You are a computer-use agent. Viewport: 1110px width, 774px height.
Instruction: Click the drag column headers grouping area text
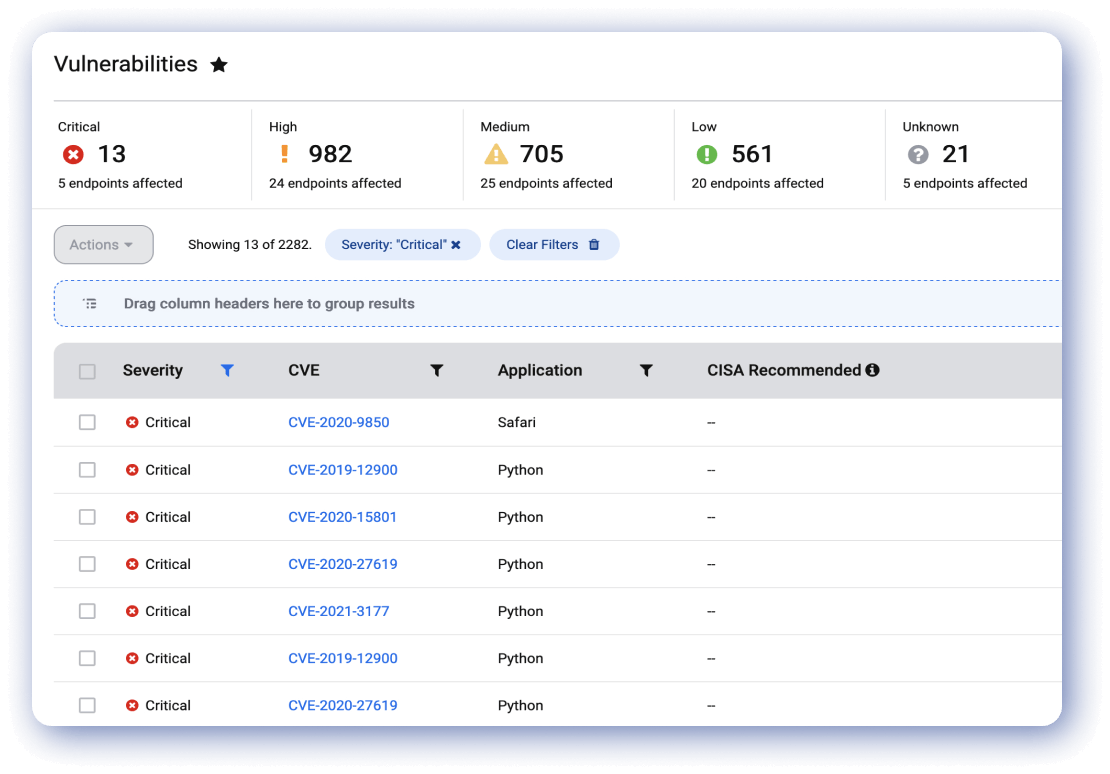click(269, 304)
